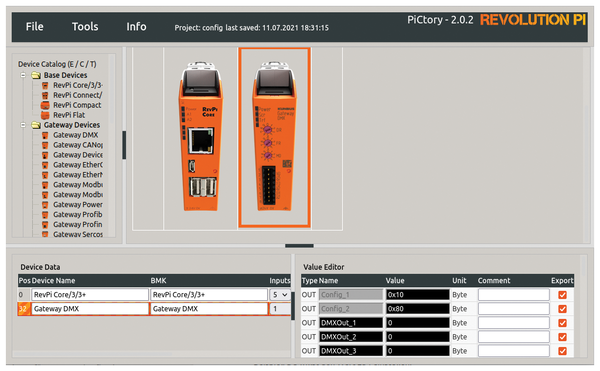Click the DMXOut_3 comment field
Image resolution: width=600 pixels, height=371 pixels.
[514, 351]
